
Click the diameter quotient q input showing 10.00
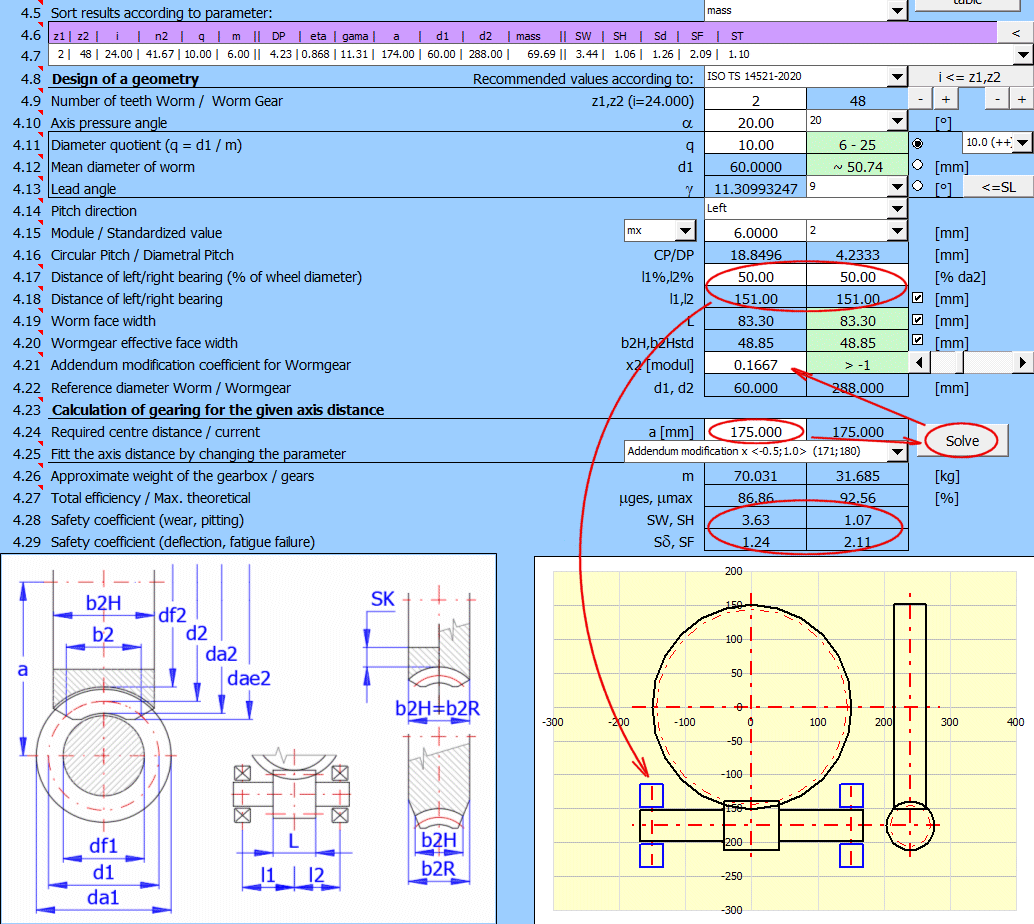pyautogui.click(x=756, y=144)
